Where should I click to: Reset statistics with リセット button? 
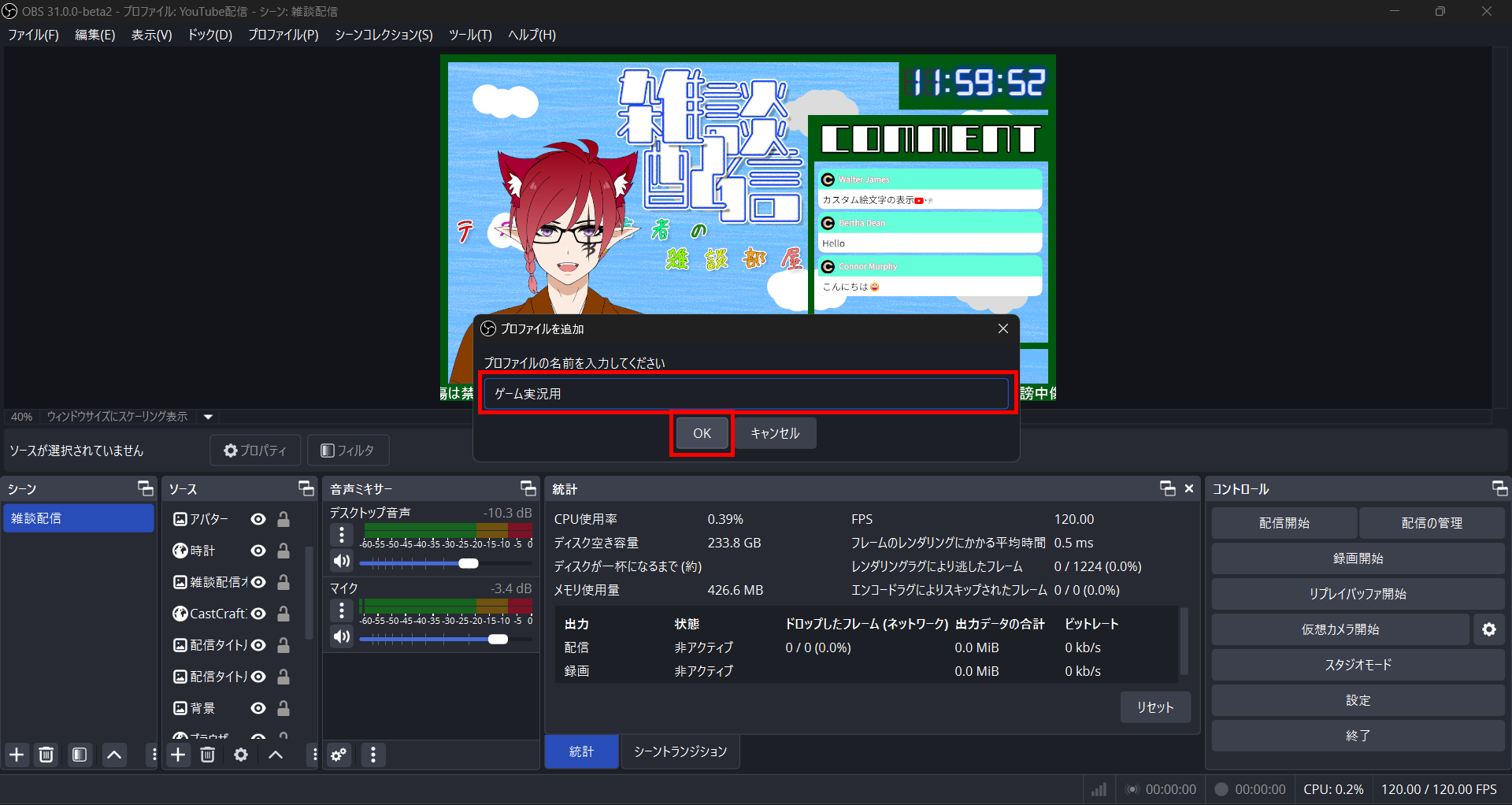(x=1155, y=707)
